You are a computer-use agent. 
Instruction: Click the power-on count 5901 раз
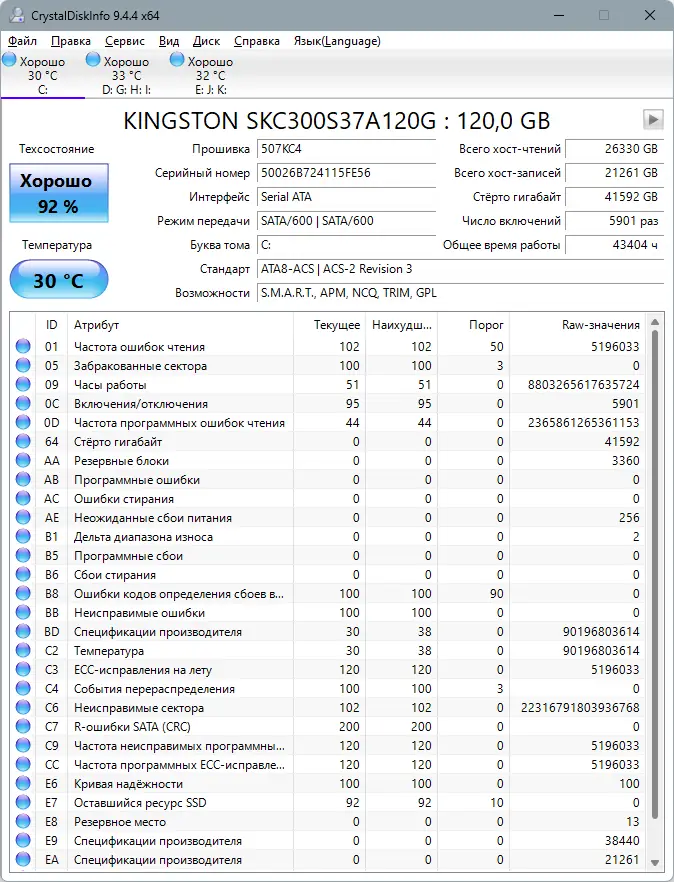tap(614, 221)
